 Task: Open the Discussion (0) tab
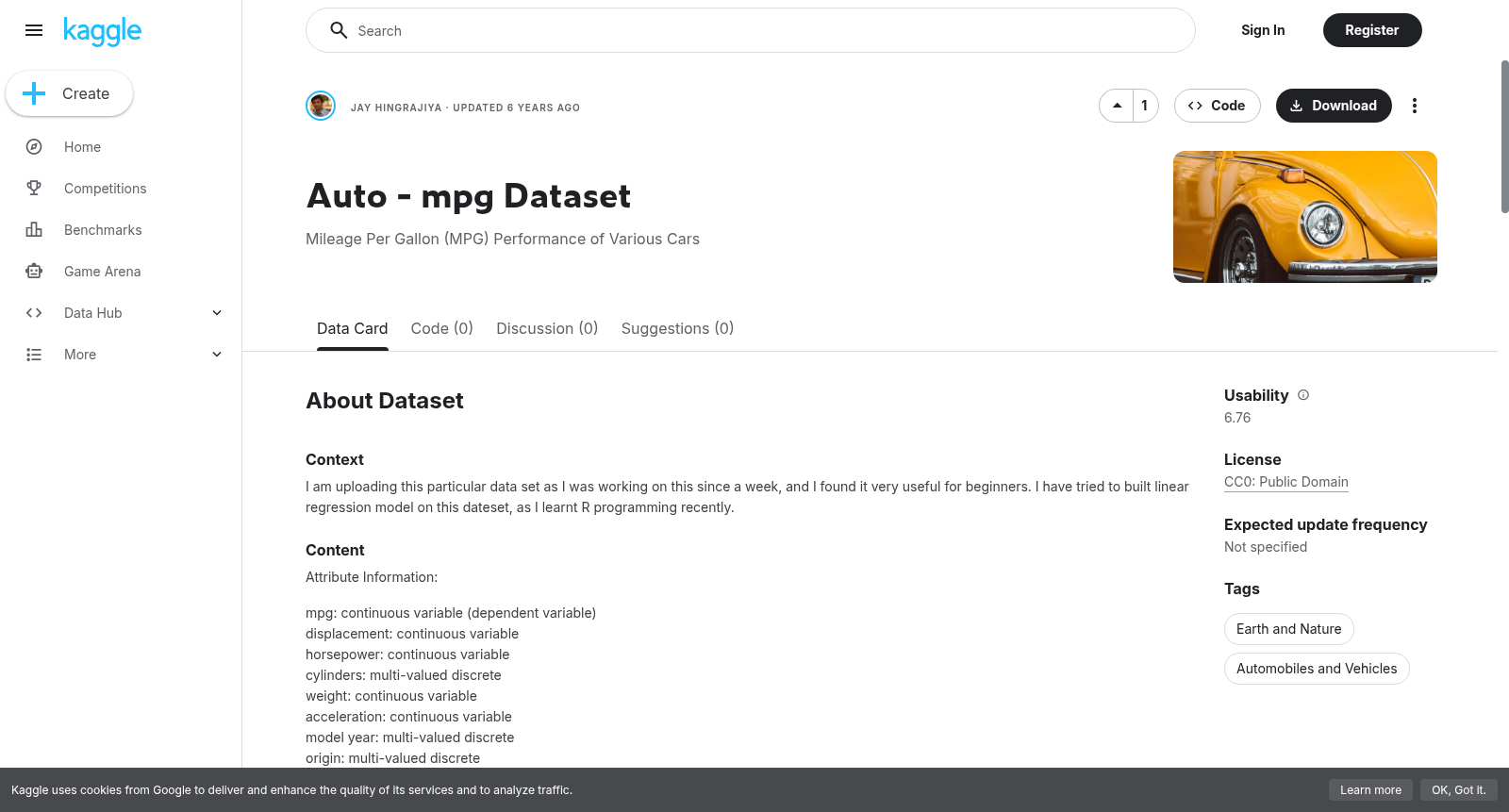(547, 328)
